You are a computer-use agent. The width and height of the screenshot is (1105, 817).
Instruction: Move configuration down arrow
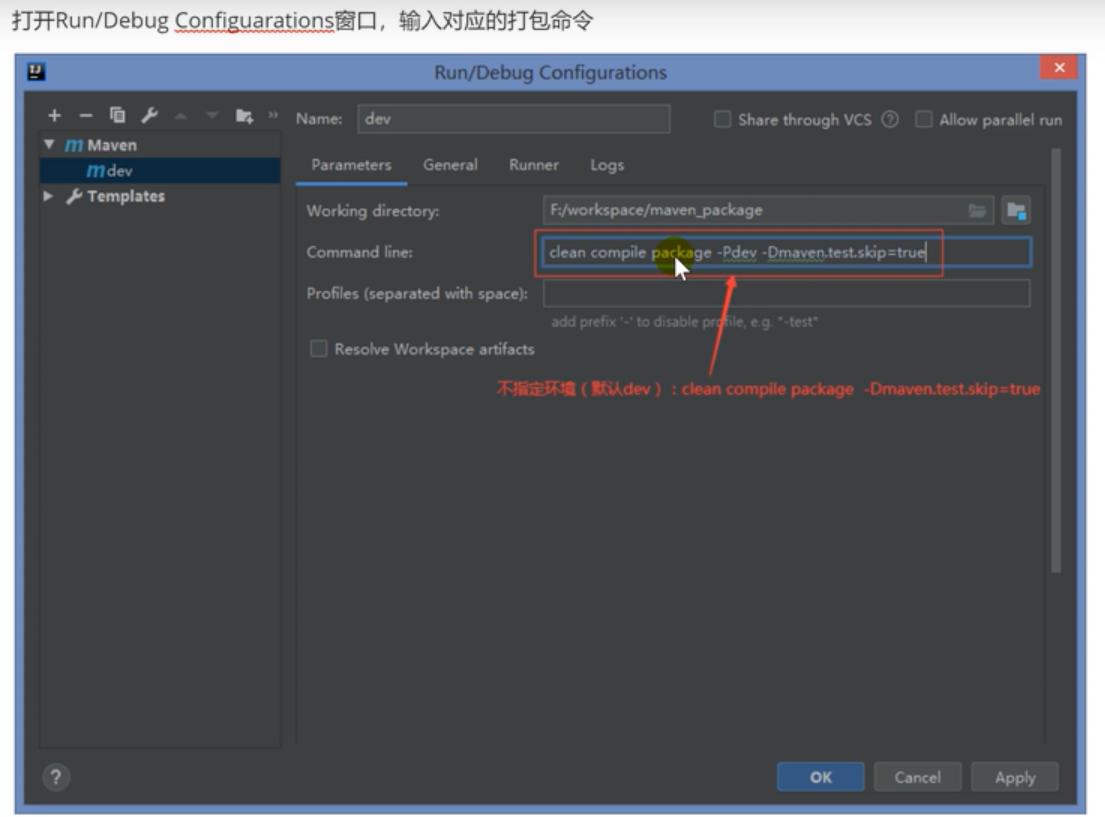211,115
